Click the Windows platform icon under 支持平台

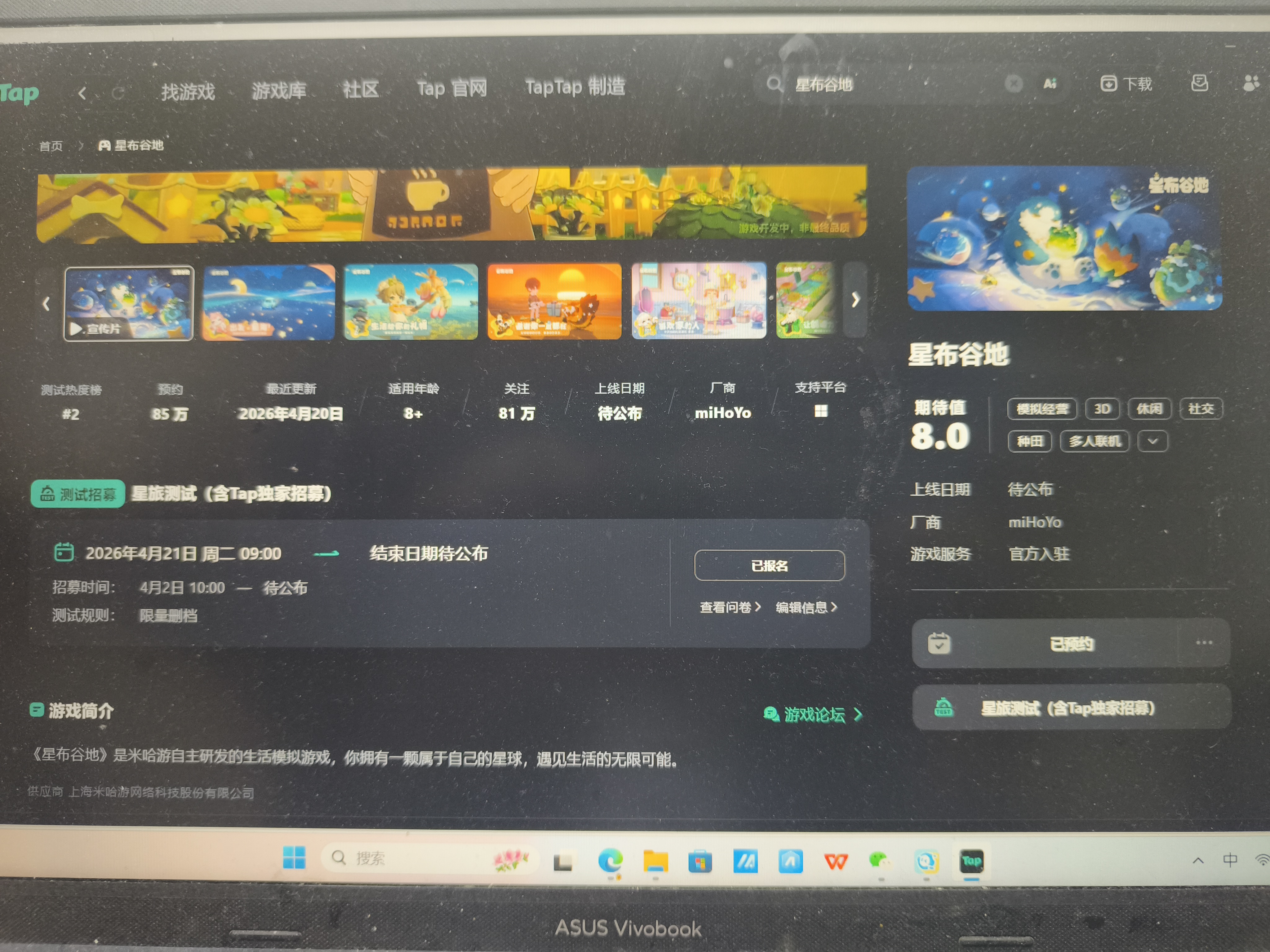821,411
